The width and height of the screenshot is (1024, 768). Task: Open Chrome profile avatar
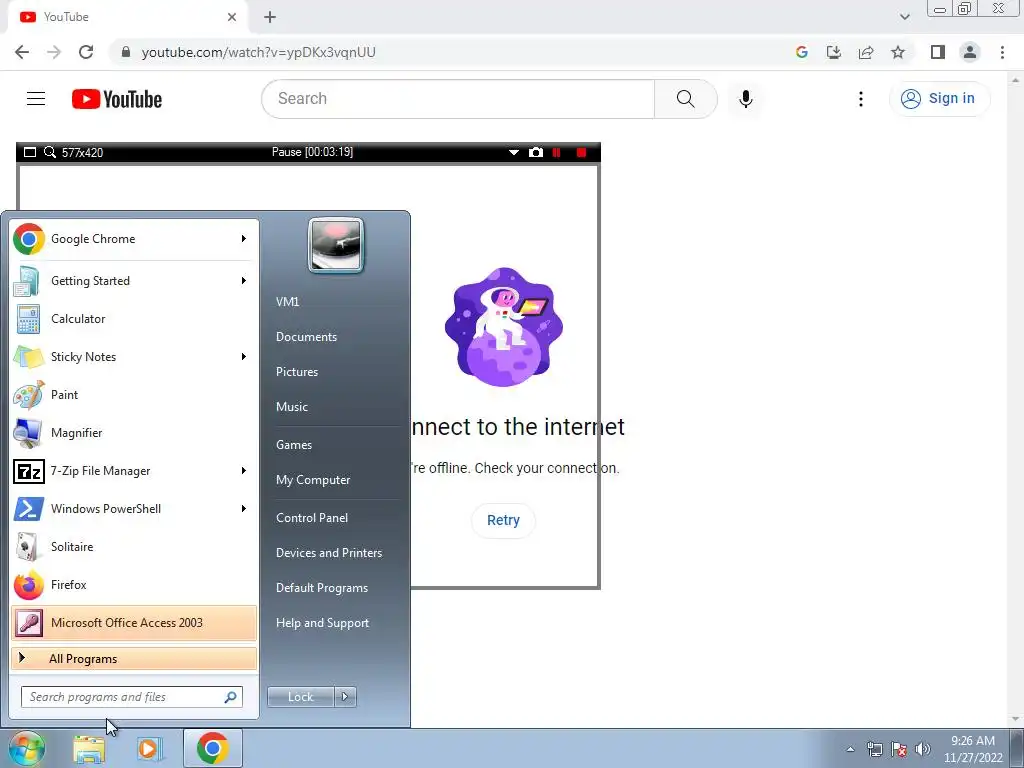point(970,52)
